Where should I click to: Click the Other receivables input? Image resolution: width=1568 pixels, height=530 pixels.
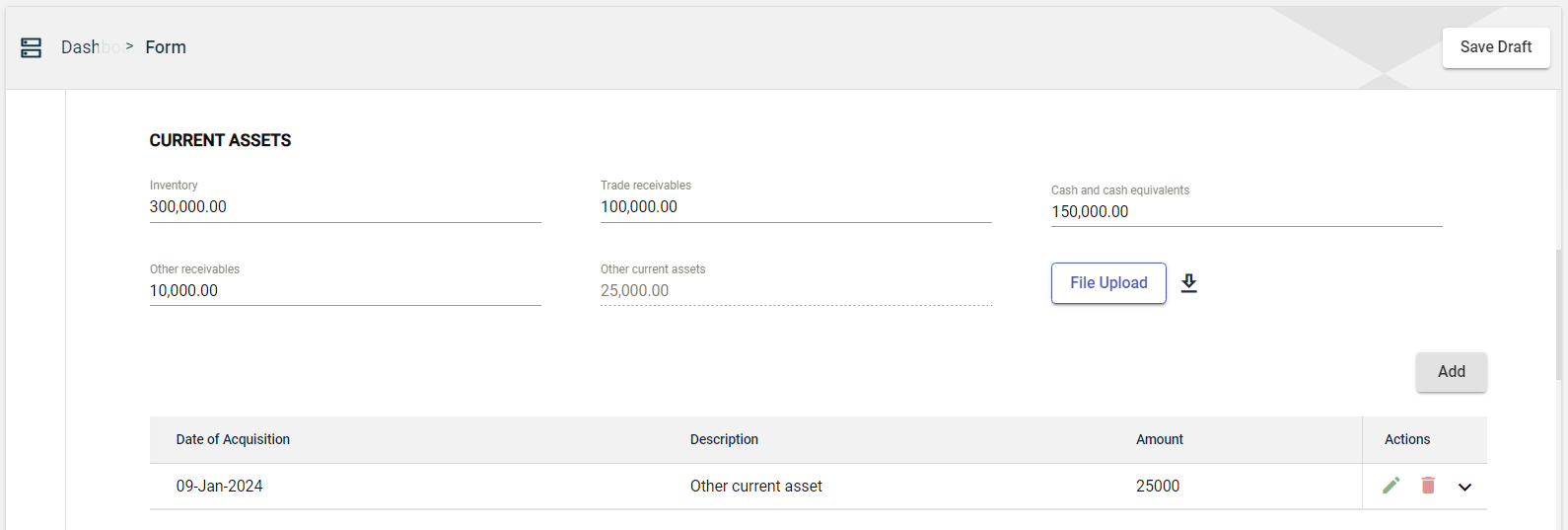(344, 291)
